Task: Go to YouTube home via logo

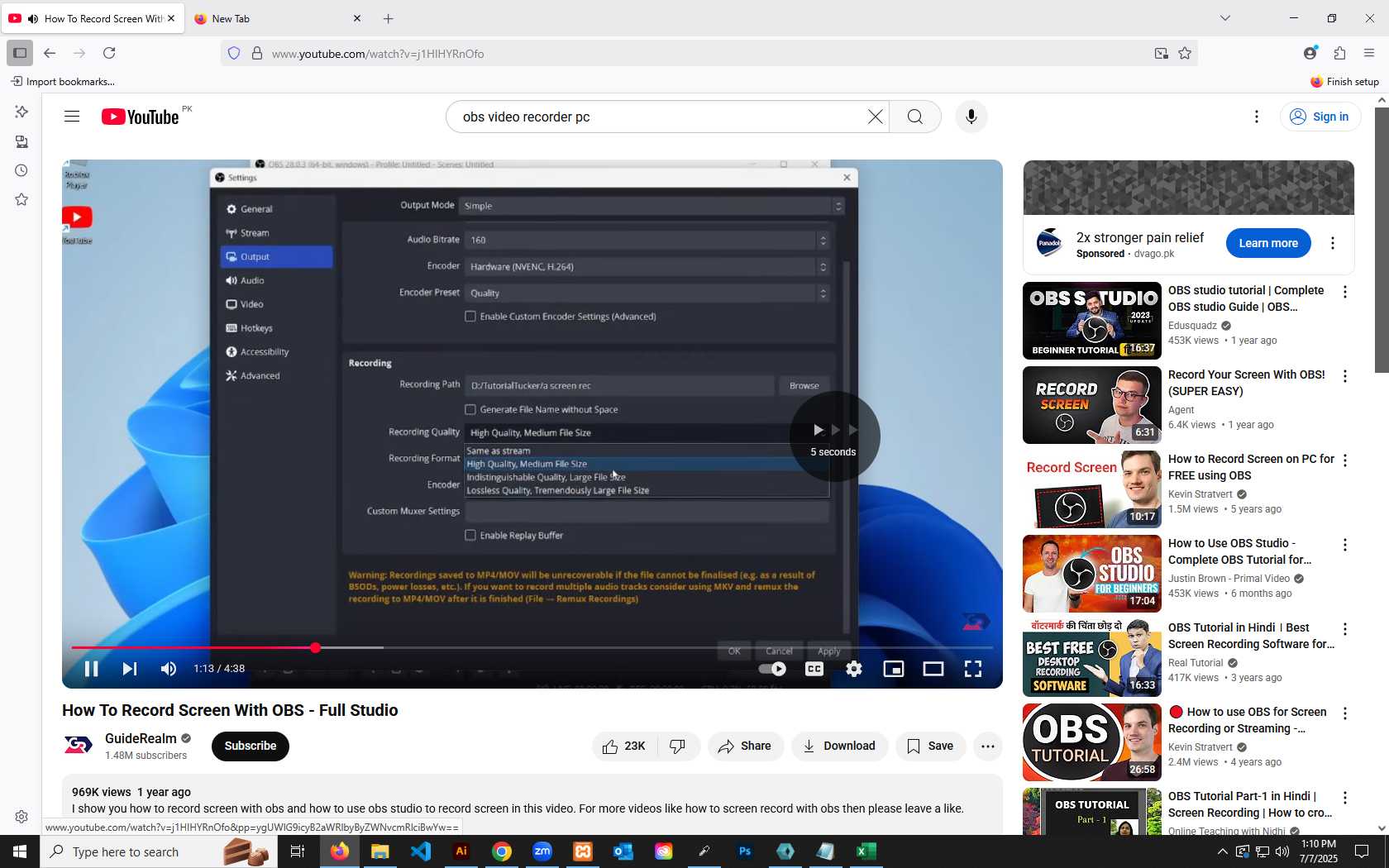Action: (x=141, y=117)
